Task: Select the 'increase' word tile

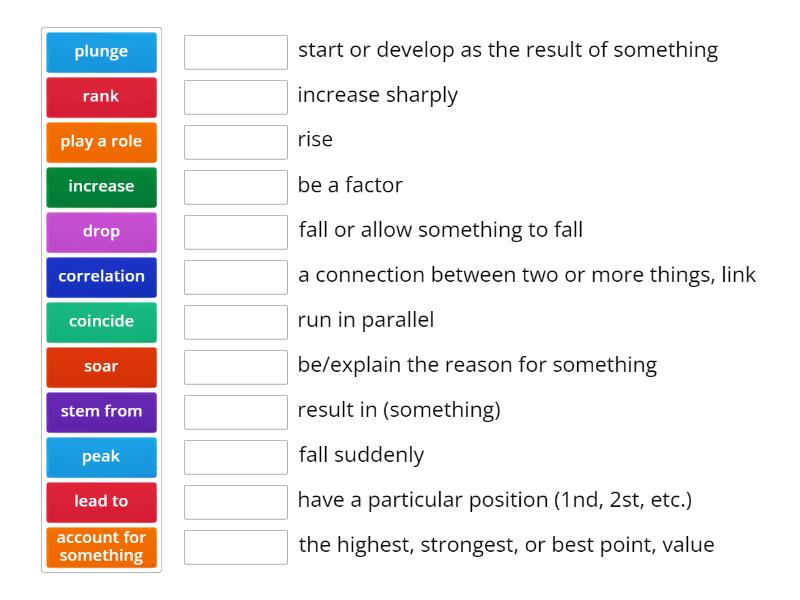Action: pos(101,187)
